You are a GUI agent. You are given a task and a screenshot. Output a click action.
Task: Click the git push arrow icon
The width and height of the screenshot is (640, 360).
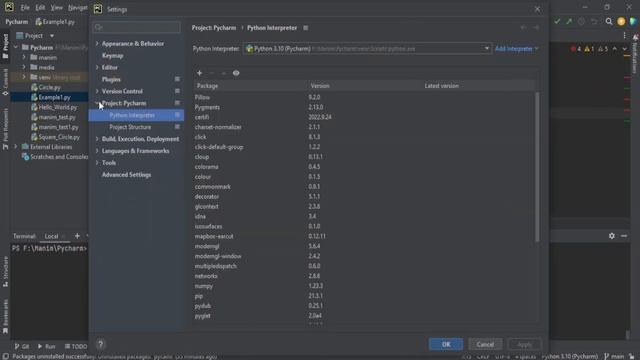(569, 21)
